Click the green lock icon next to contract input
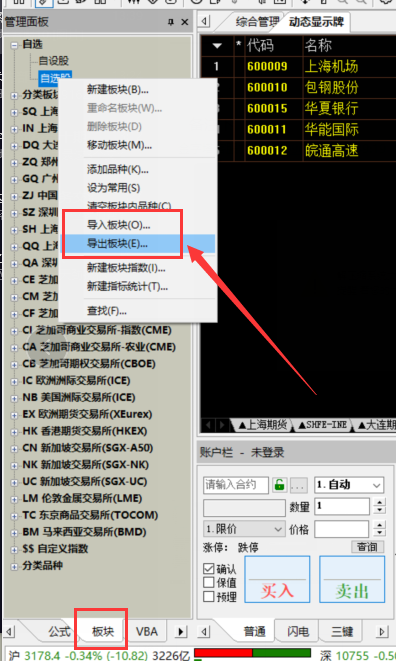The height and width of the screenshot is (661, 396). [279, 485]
